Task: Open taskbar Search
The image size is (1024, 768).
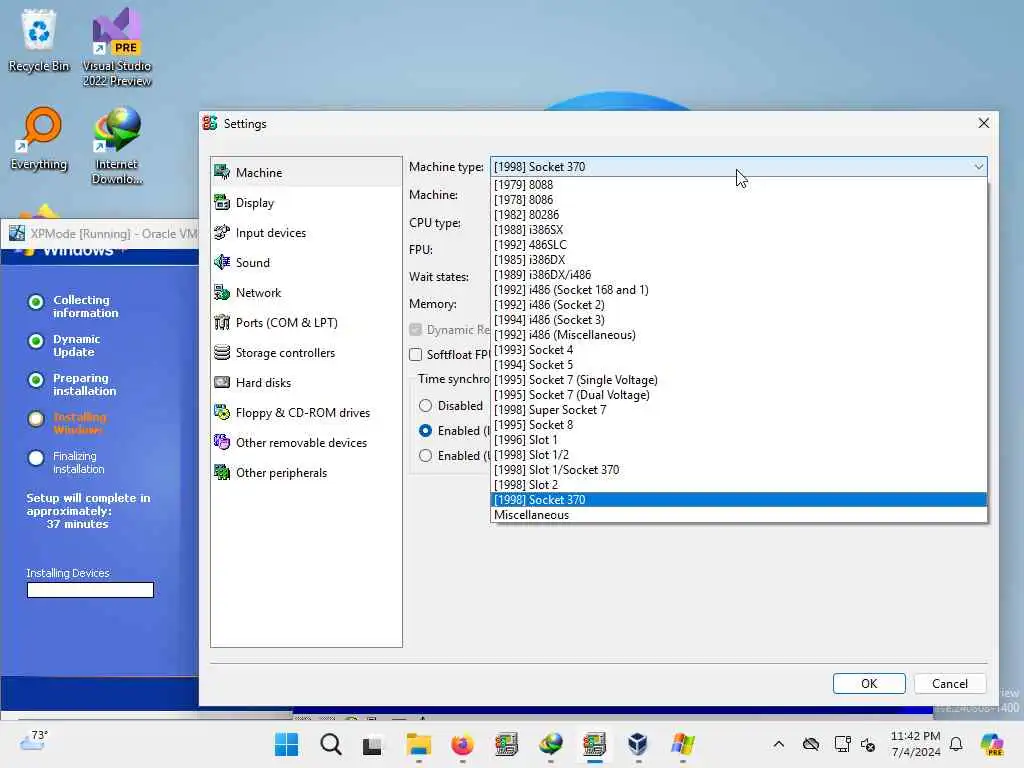Action: [x=330, y=744]
